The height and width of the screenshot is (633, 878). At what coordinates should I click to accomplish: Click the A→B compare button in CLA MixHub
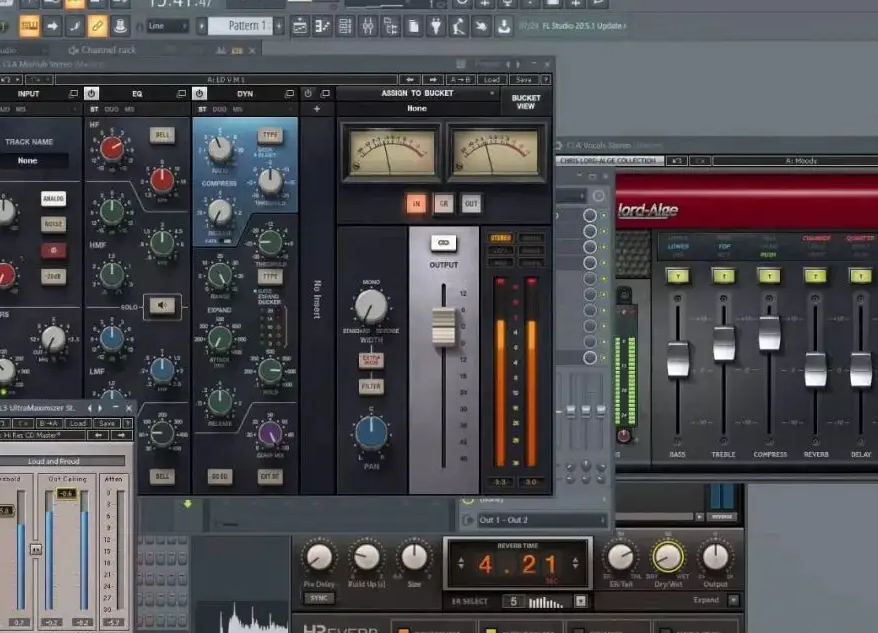(x=461, y=80)
